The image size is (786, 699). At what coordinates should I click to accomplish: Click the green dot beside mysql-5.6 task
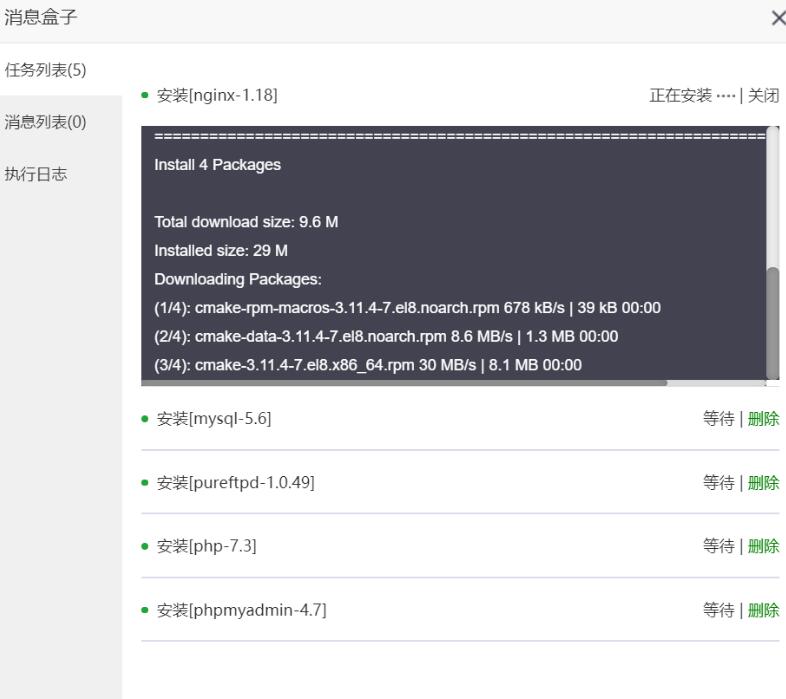click(x=145, y=418)
